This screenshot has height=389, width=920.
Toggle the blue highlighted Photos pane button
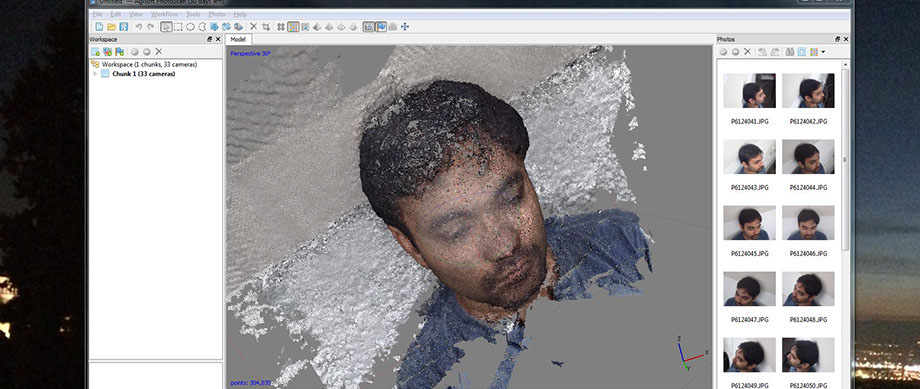(x=801, y=52)
